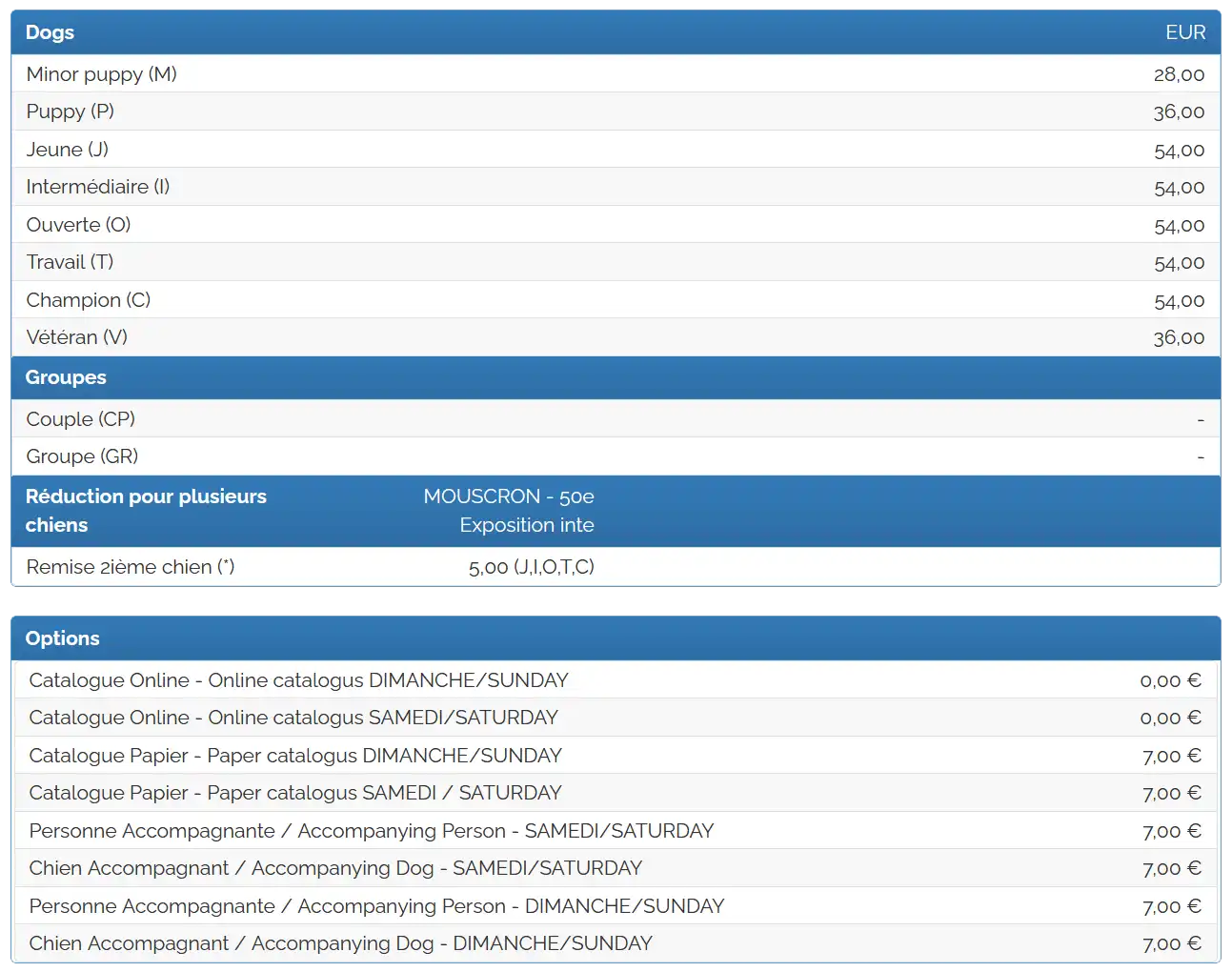This screenshot has width=1232, height=972.
Task: Click the 36,00 price in Puppy row
Action: pos(1179,111)
